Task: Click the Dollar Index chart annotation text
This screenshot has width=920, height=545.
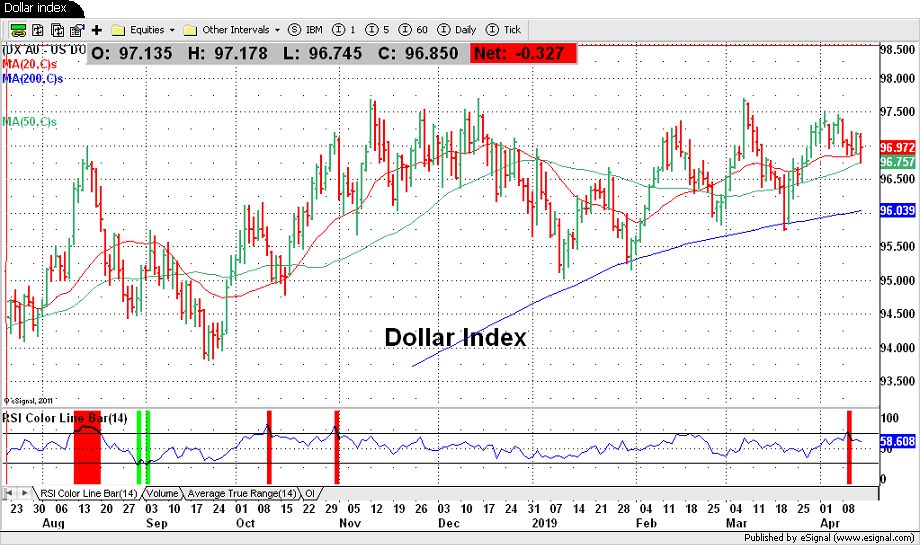Action: click(x=455, y=337)
